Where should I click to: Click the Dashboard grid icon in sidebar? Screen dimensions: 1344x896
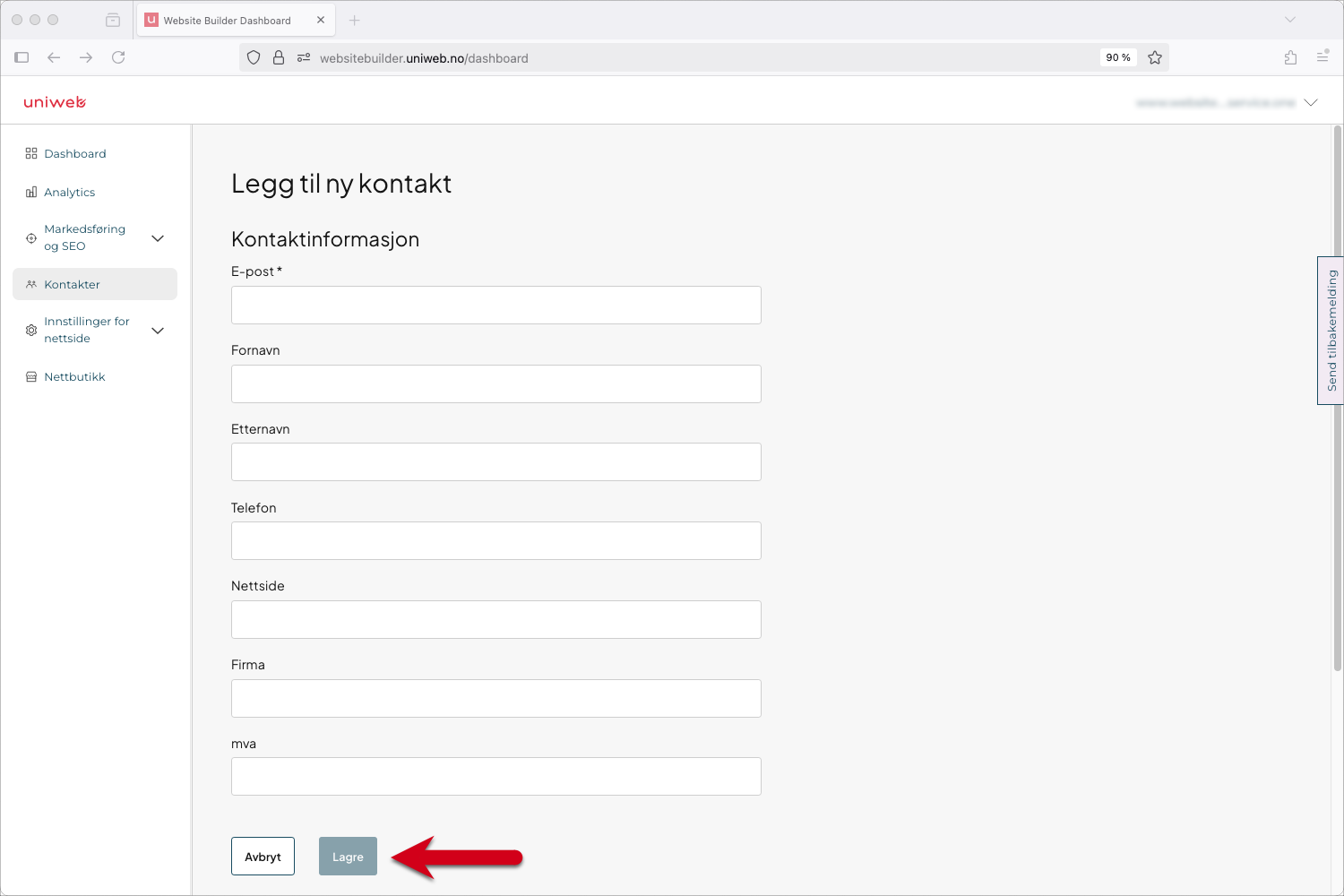(x=31, y=154)
